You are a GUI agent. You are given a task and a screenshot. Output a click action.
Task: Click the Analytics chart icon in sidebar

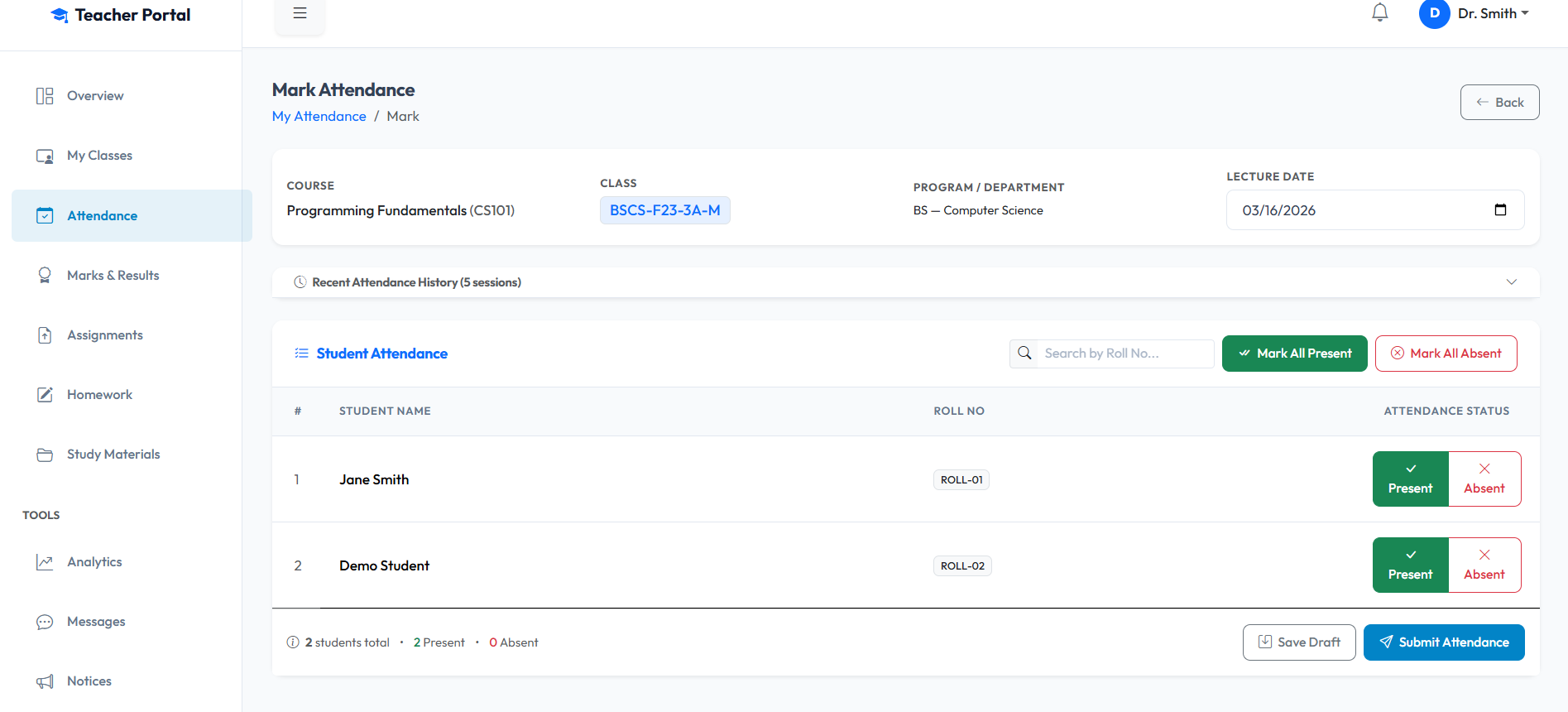coord(45,562)
